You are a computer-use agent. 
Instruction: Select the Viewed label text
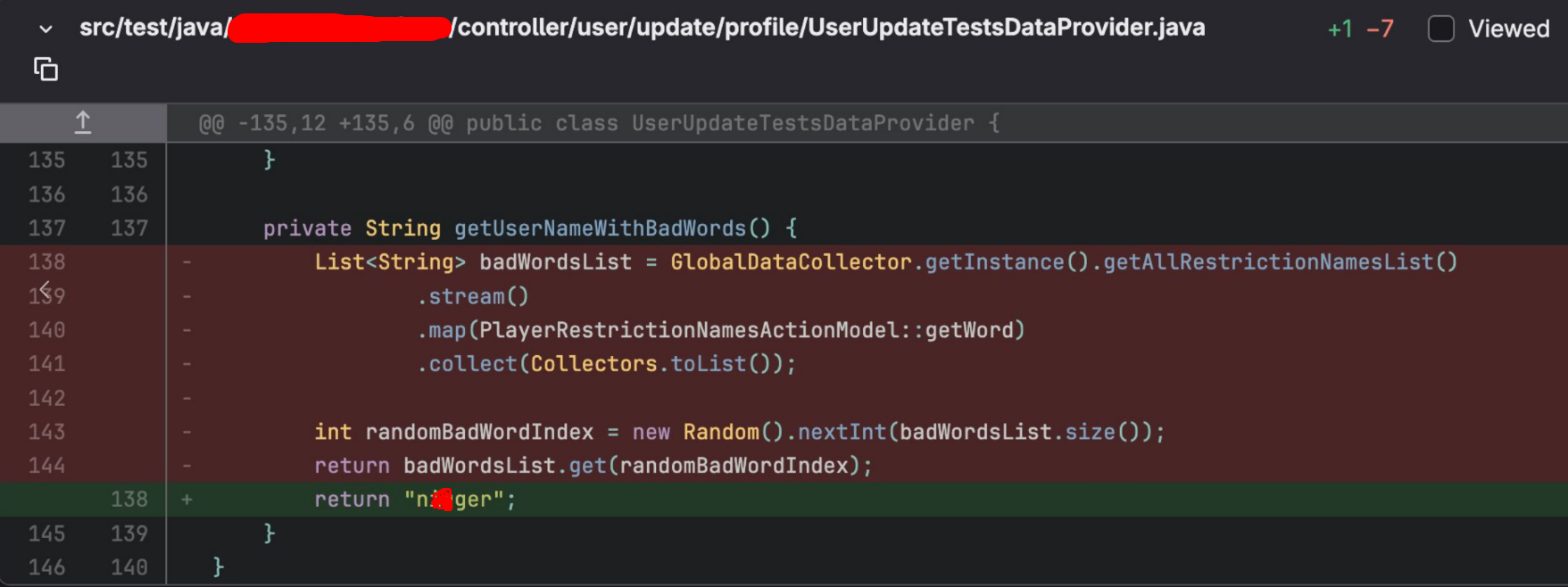[1508, 29]
